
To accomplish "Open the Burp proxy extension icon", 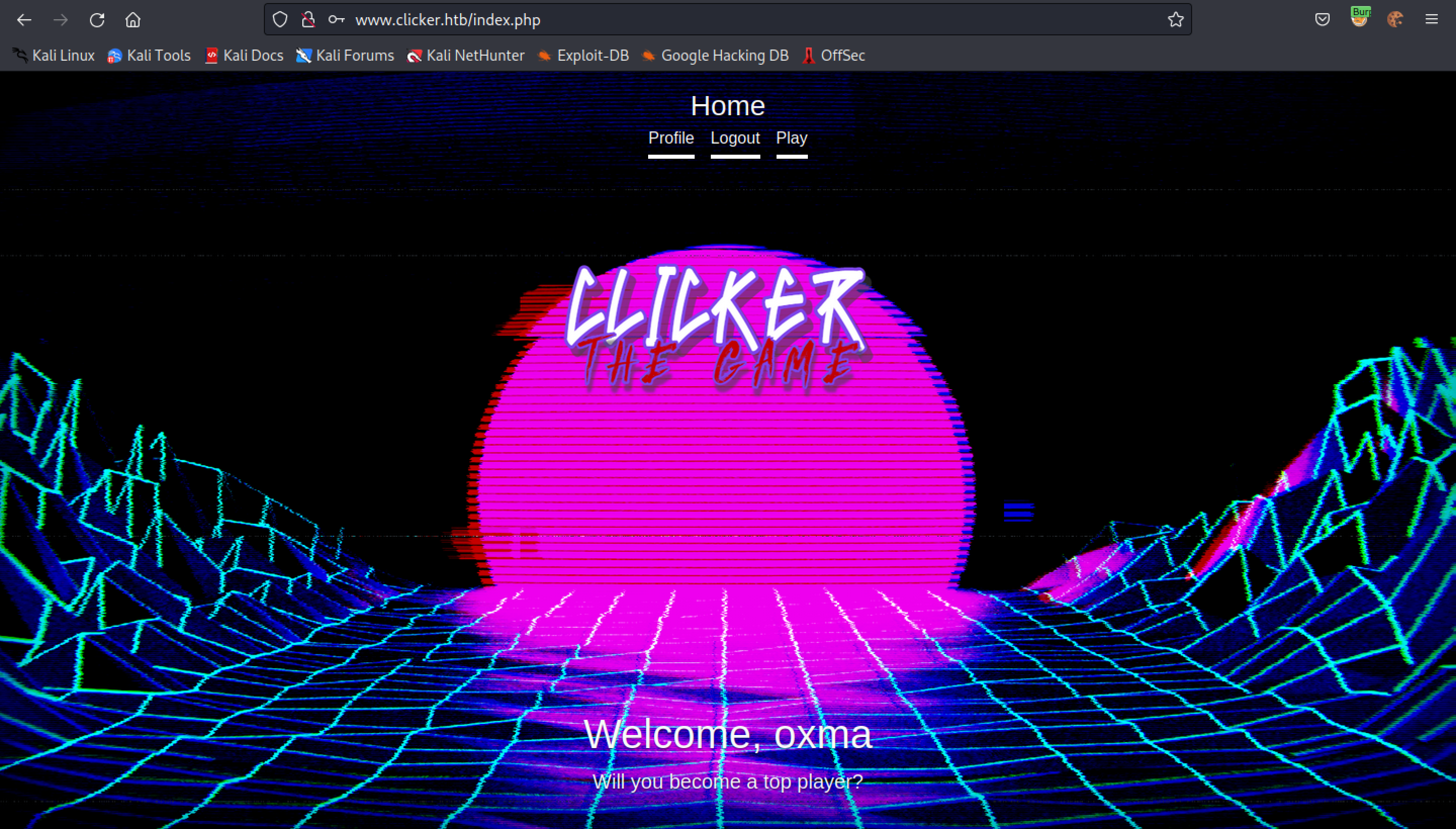I will coord(1360,18).
